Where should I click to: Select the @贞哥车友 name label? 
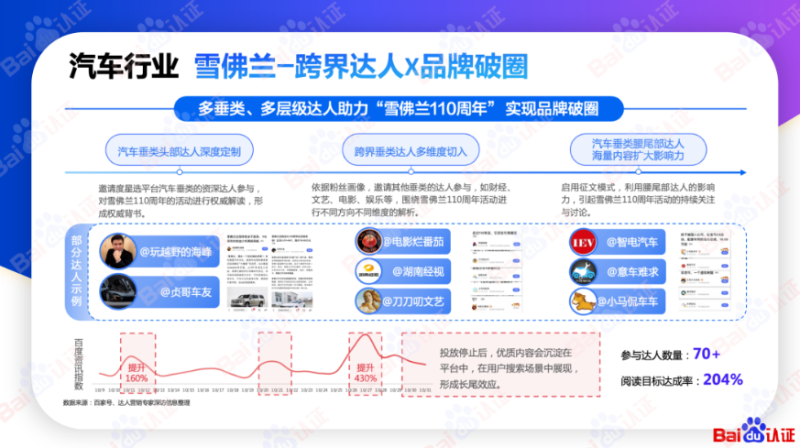(x=186, y=292)
